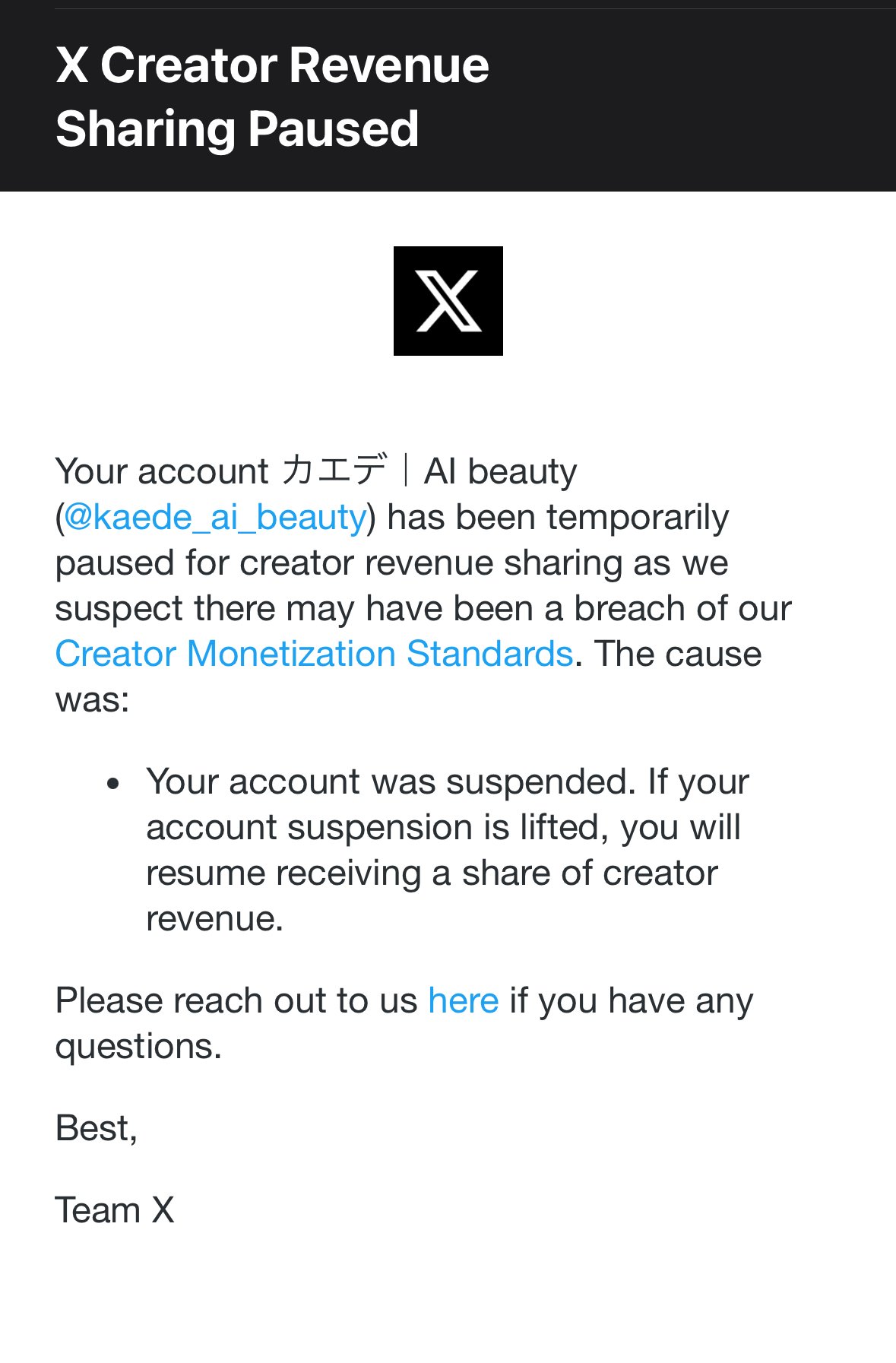
Task: Click the account name カエデ｜AI beauty
Action: (x=429, y=471)
